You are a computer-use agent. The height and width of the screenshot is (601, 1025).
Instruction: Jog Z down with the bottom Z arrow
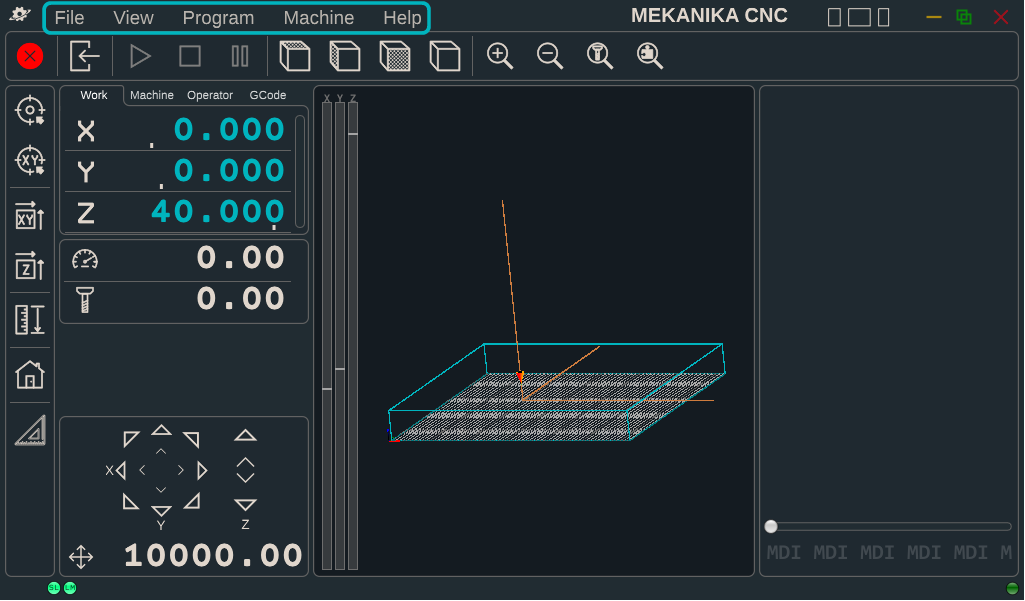tap(245, 505)
